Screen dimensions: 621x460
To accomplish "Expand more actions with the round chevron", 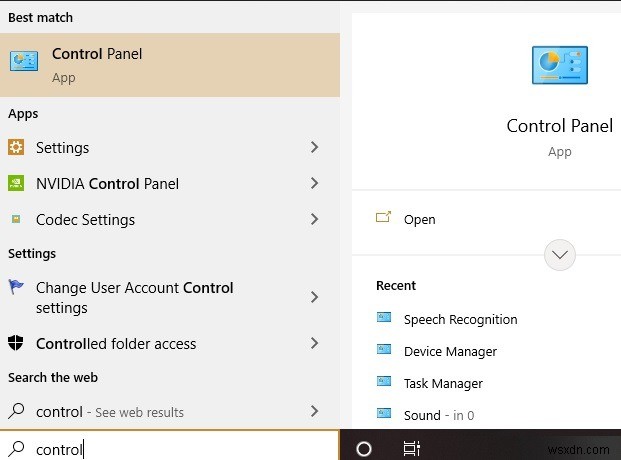I will point(560,255).
